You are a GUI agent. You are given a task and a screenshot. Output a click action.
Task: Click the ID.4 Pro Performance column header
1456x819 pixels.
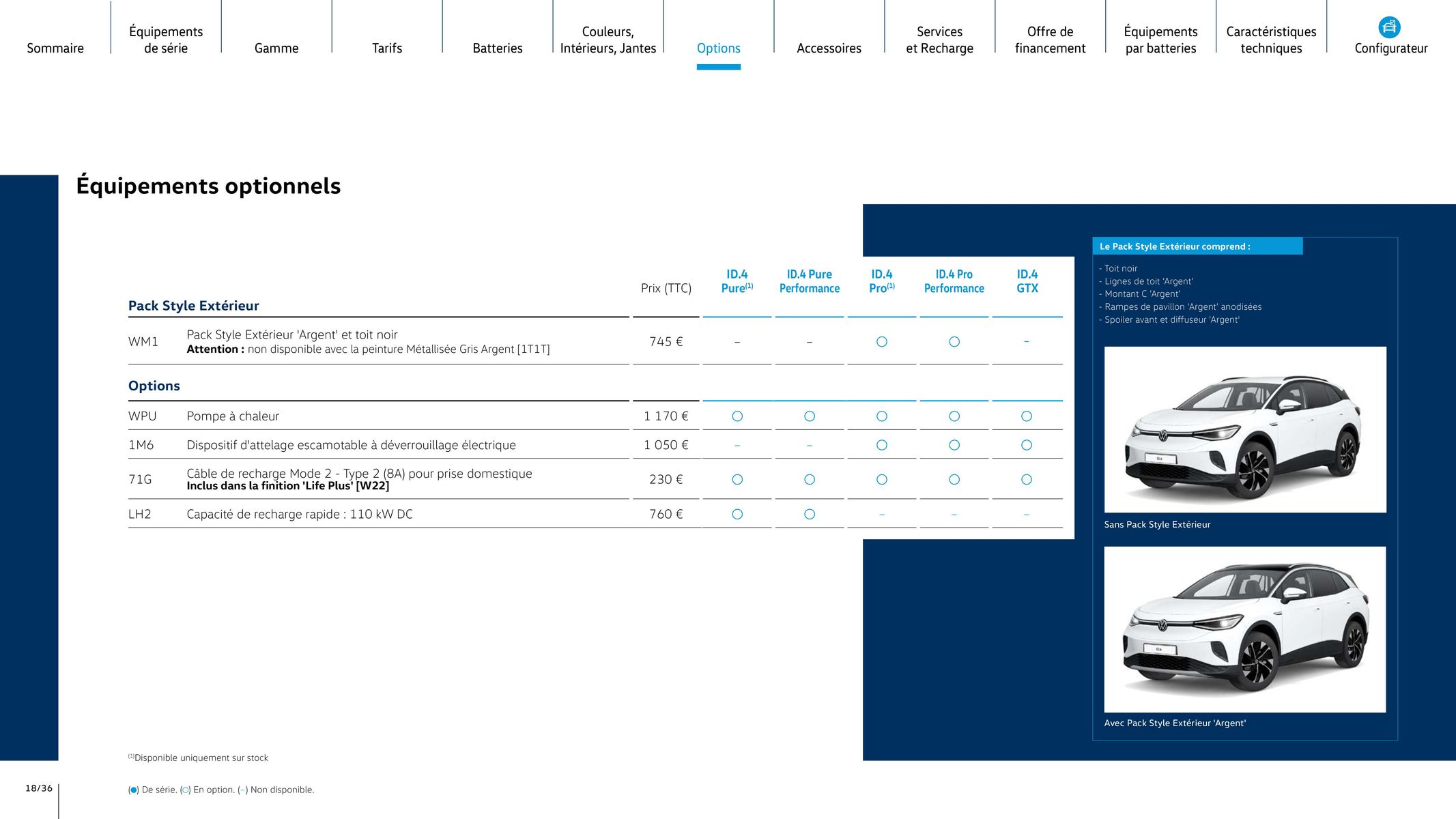[954, 281]
